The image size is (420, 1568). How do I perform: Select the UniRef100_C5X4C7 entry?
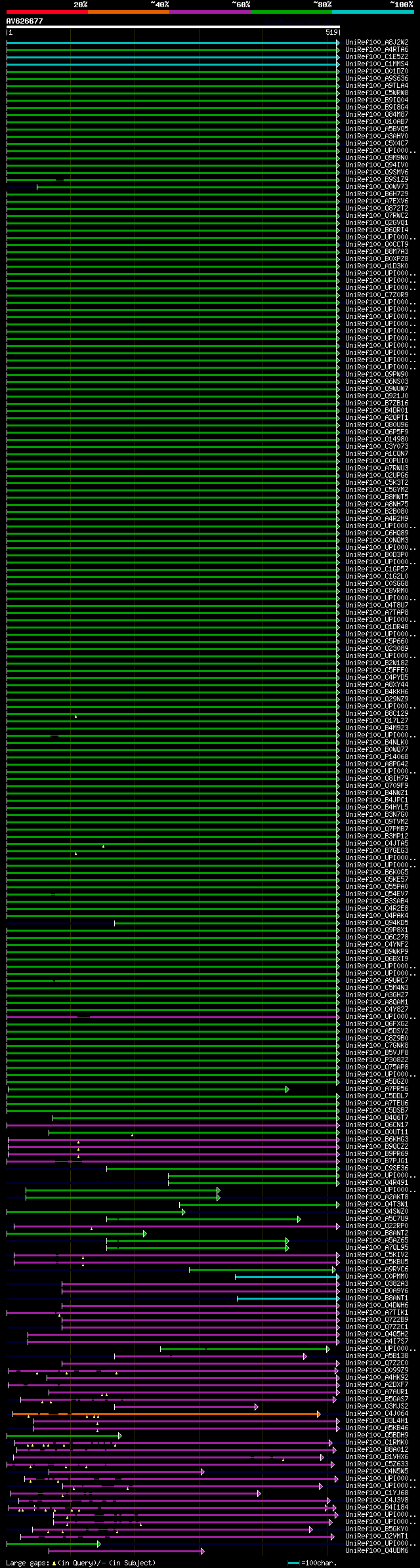coord(377,144)
